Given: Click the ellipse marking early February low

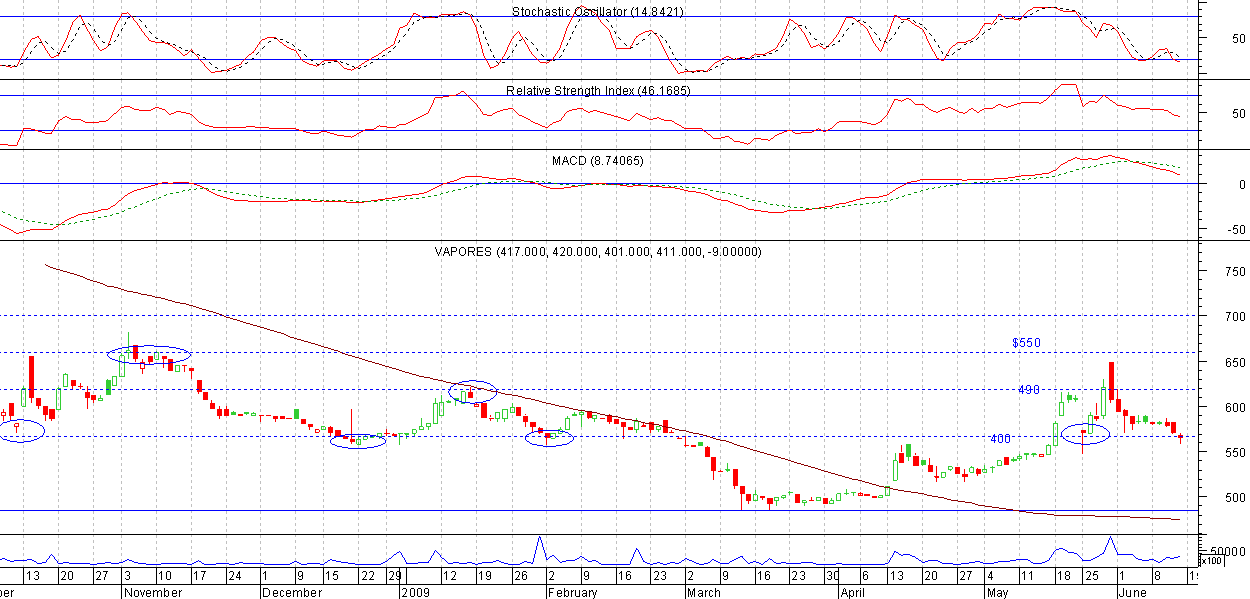Looking at the screenshot, I should coord(549,437).
